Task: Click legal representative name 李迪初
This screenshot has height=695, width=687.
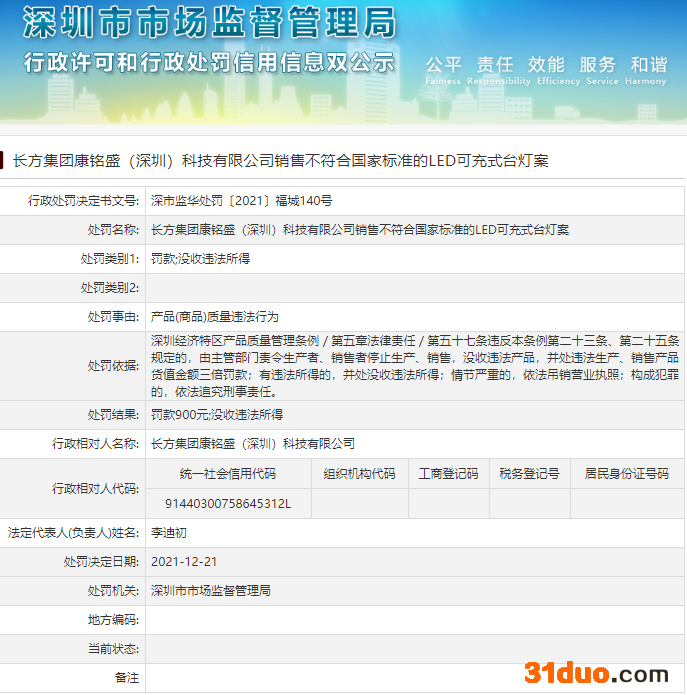Action: 168,533
